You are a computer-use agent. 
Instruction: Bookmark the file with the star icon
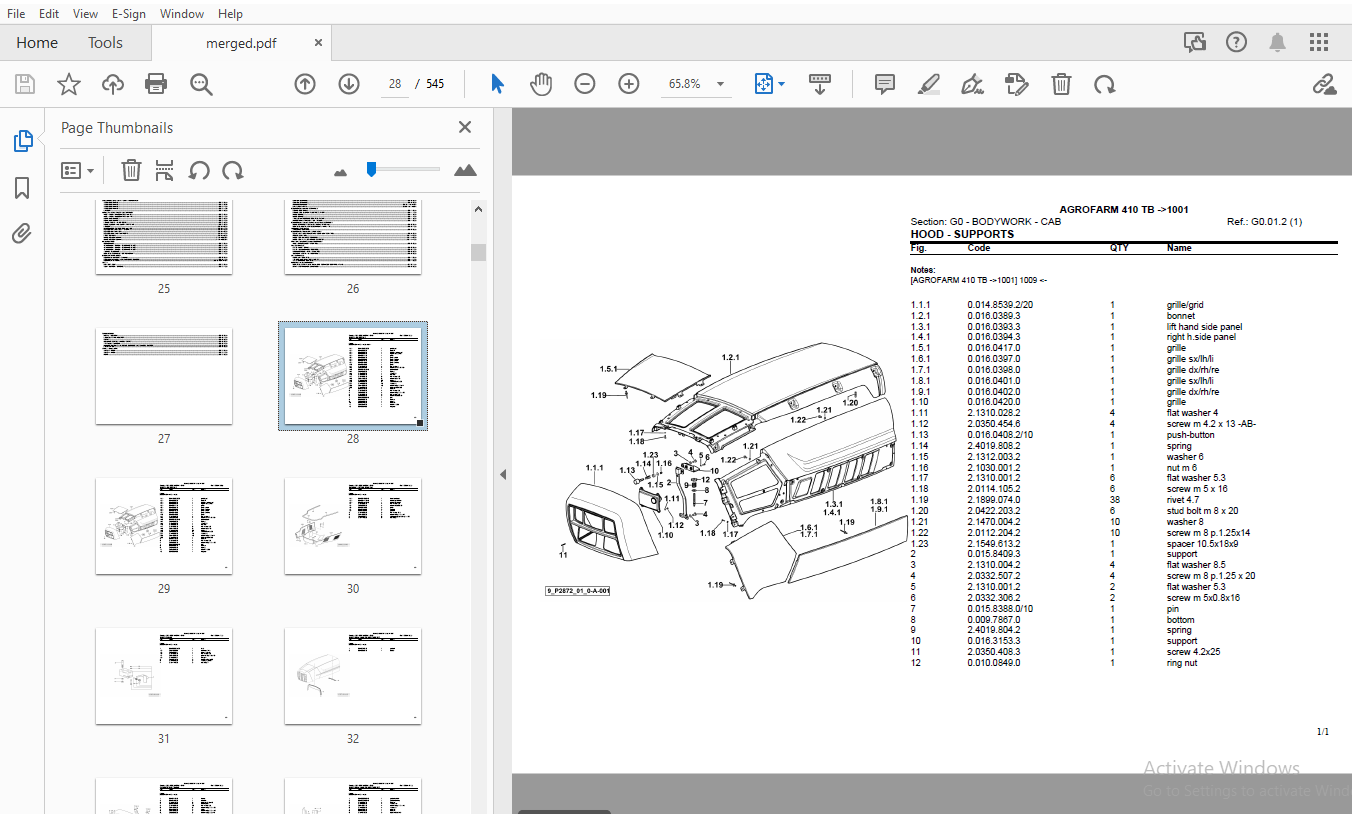(x=68, y=84)
